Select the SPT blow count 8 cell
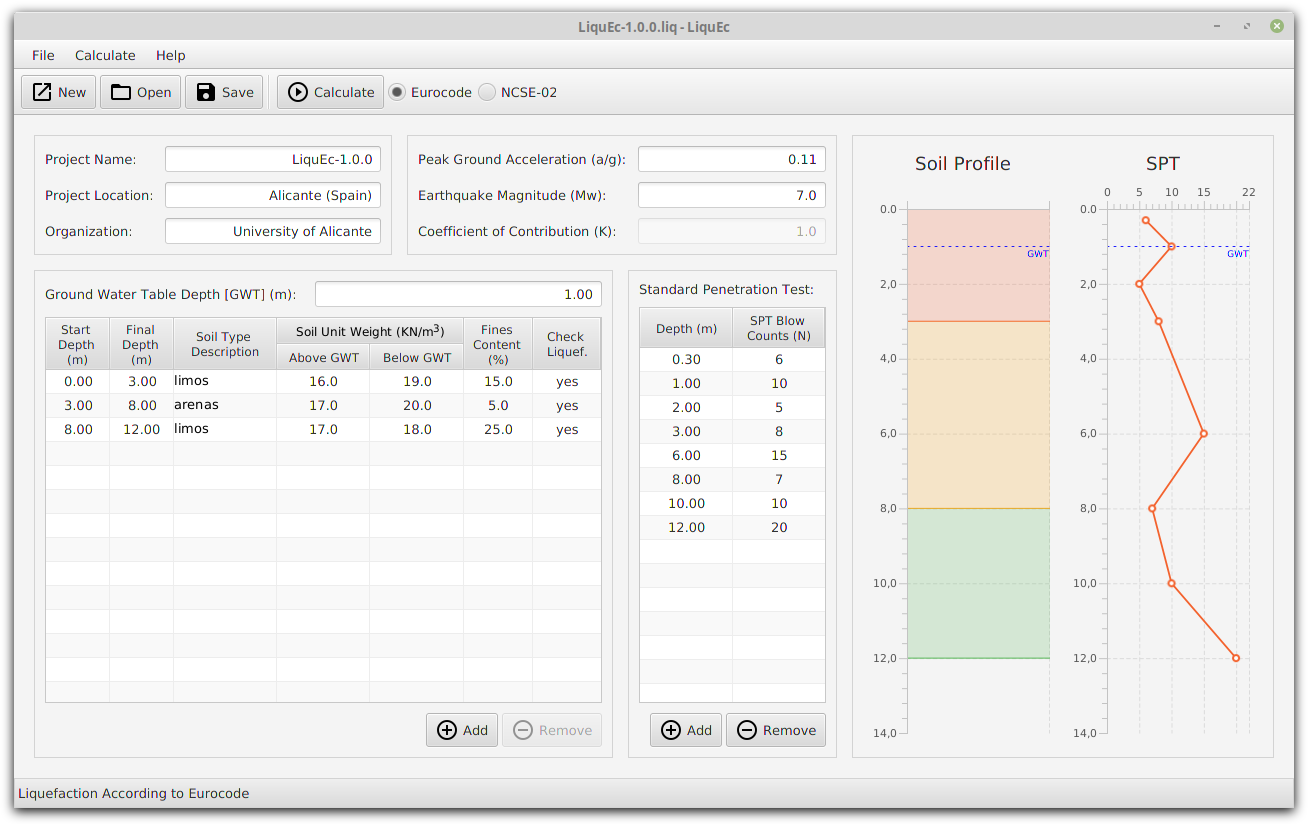Viewport: 1311px width, 824px height. (x=779, y=431)
